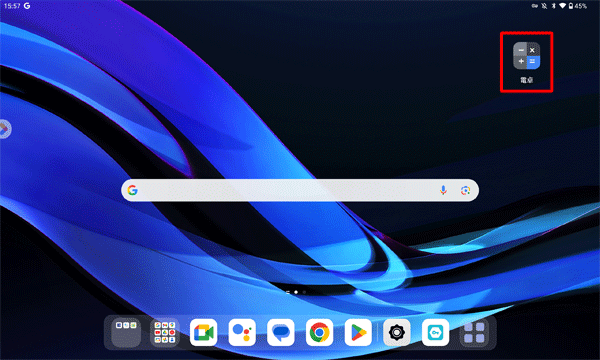Open the Messages app in the dock
Viewport: 600px width, 360px height.
281,332
